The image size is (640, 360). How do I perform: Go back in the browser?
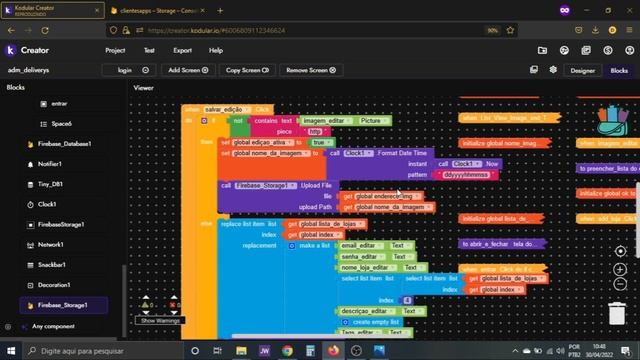click(x=11, y=30)
